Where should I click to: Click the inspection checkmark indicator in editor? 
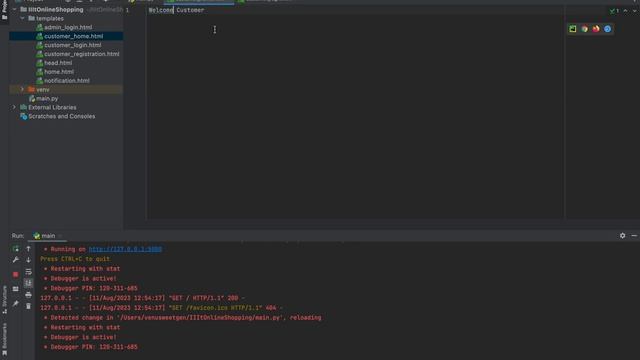click(614, 11)
